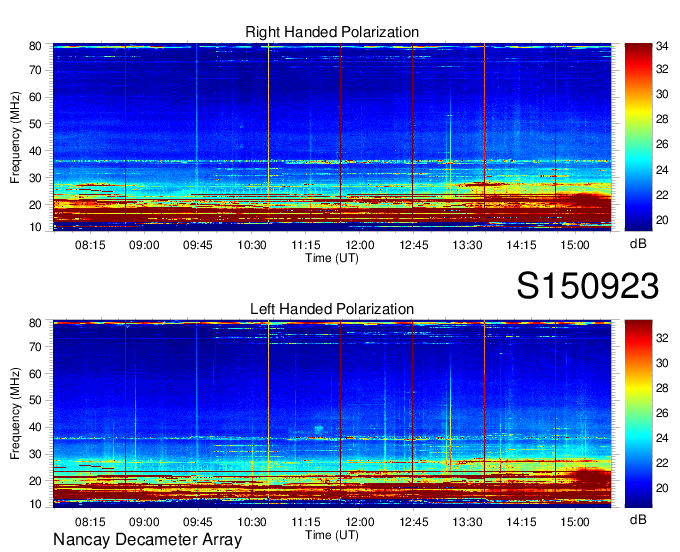This screenshot has height=552, width=680.
Task: Click 40 MHz tick on Right Handed plot
Action: (x=35, y=151)
